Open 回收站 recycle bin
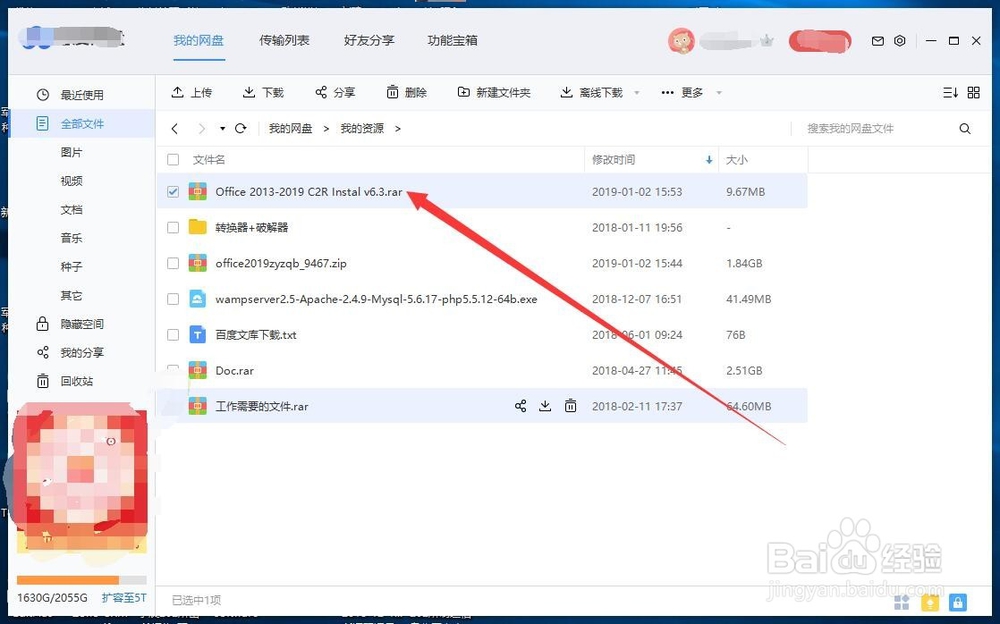Viewport: 1000px width, 624px height. 77,382
